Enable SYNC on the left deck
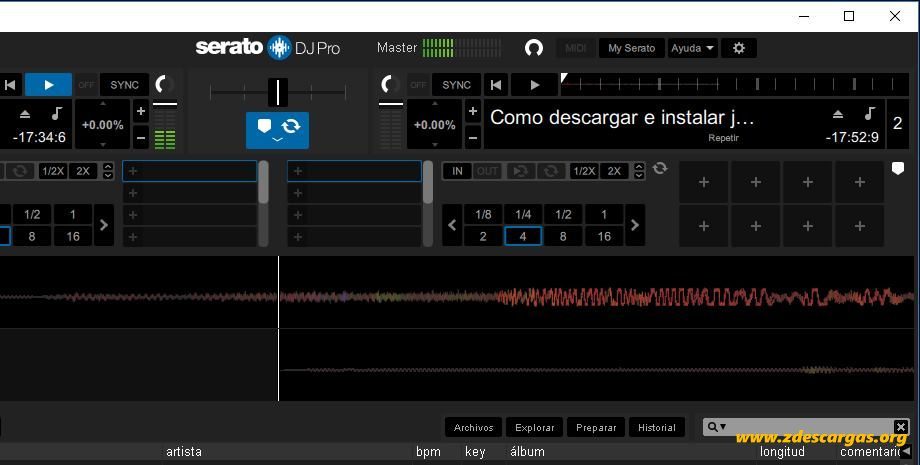This screenshot has height=465, width=920. click(x=124, y=85)
